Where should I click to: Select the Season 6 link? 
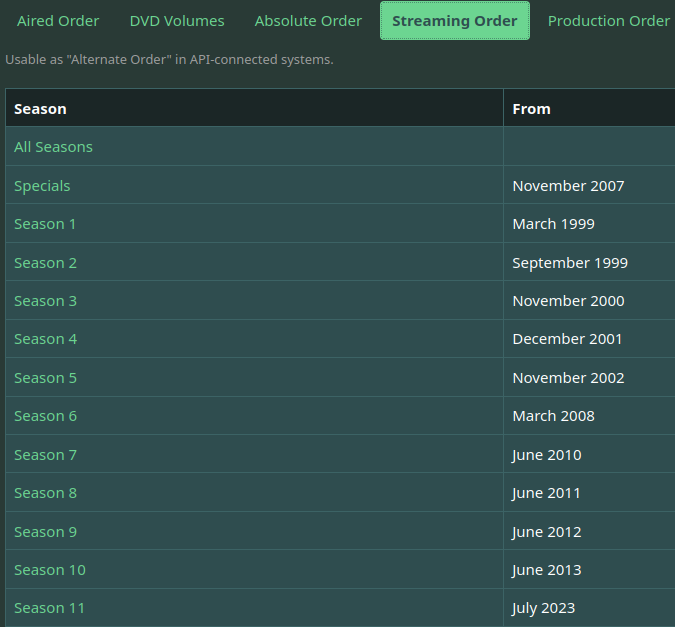45,416
